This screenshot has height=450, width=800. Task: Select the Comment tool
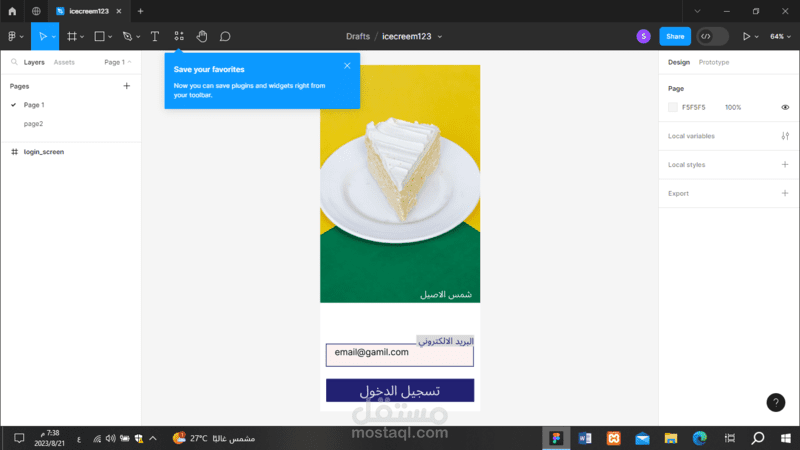pyautogui.click(x=225, y=36)
